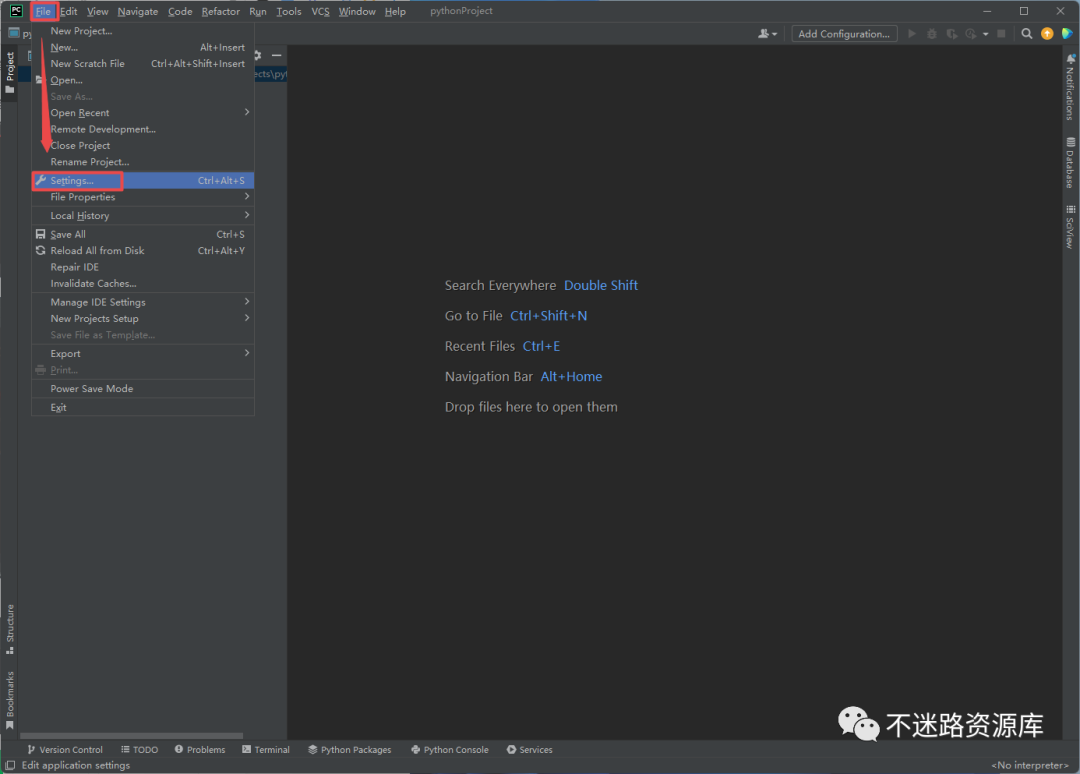The width and height of the screenshot is (1080, 774).
Task: Choose Invalidate Caches... menu entry
Action: click(x=93, y=284)
